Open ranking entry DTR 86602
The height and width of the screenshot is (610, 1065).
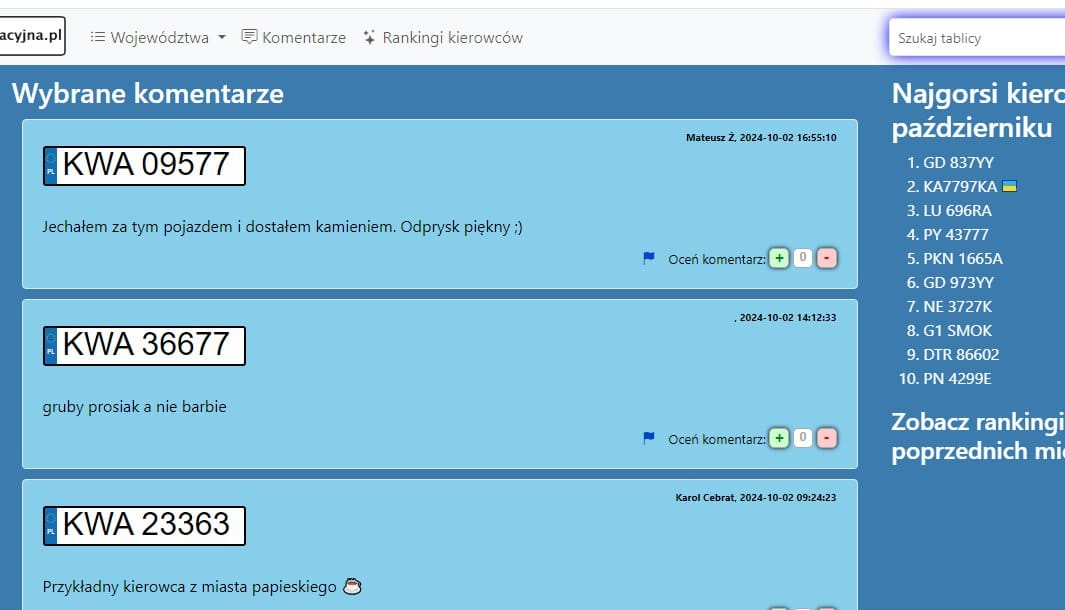961,355
